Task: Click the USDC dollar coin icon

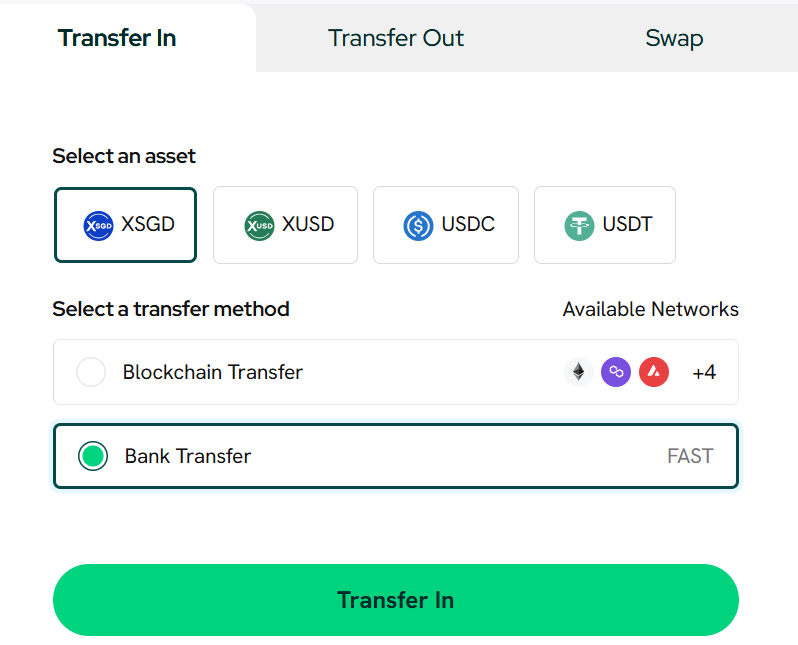Action: pos(419,225)
